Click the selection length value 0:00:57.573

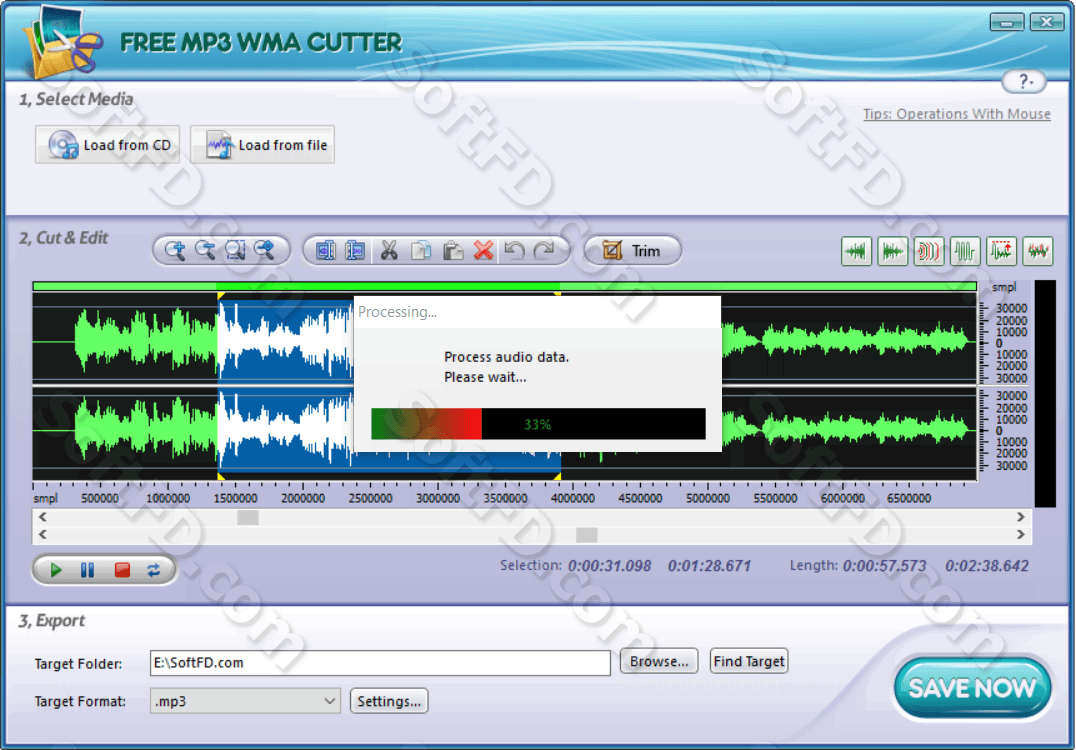click(885, 566)
